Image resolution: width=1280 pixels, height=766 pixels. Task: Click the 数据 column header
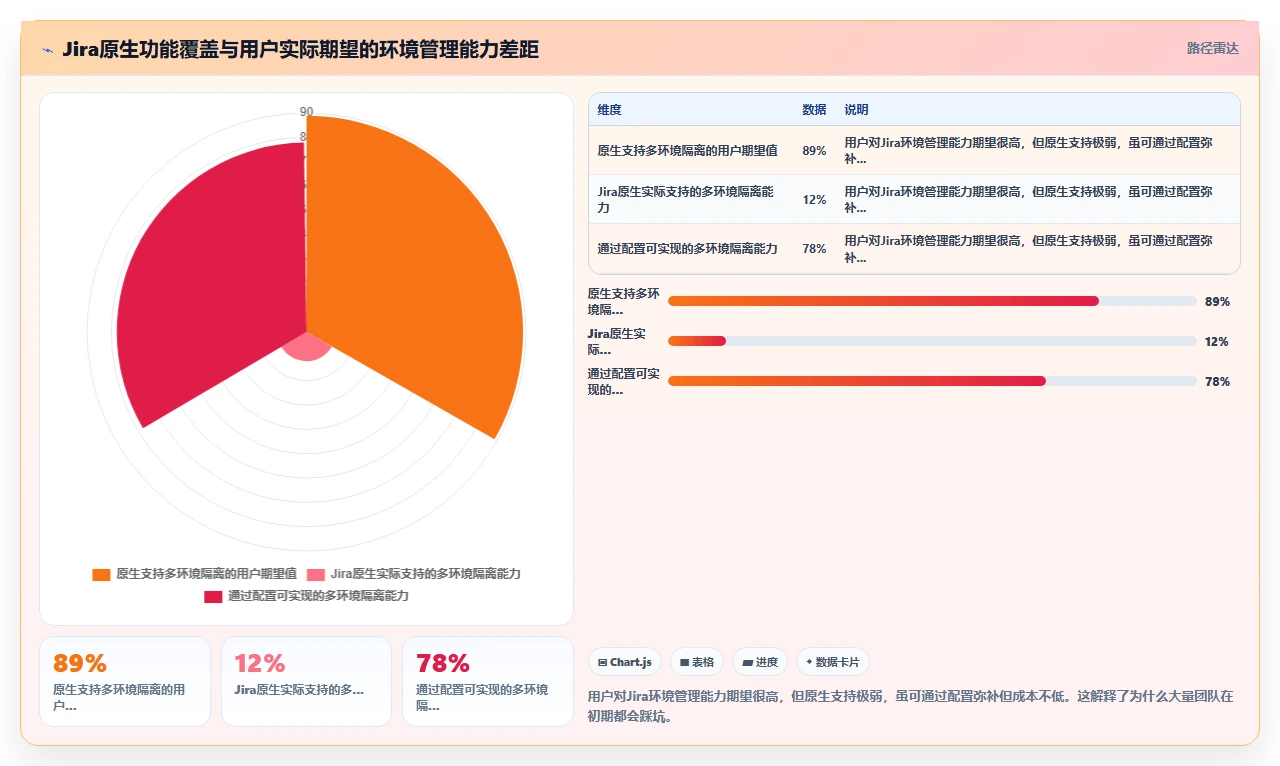click(x=814, y=110)
